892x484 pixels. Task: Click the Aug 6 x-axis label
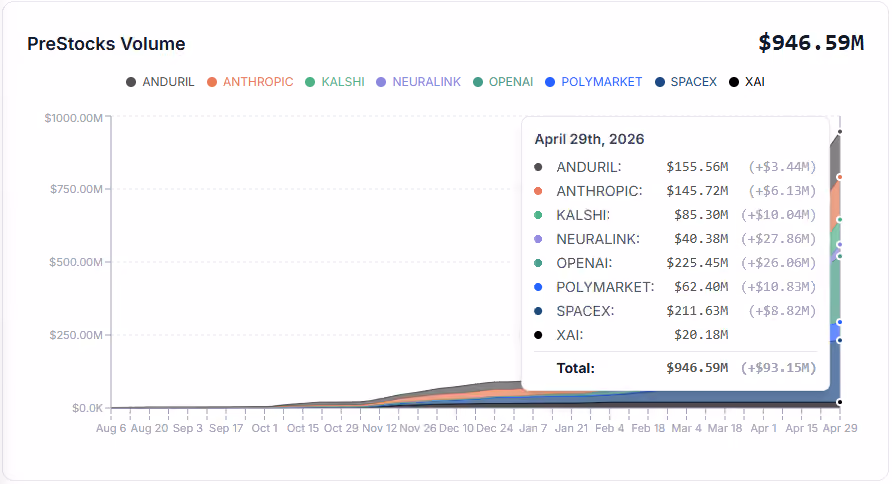click(111, 428)
